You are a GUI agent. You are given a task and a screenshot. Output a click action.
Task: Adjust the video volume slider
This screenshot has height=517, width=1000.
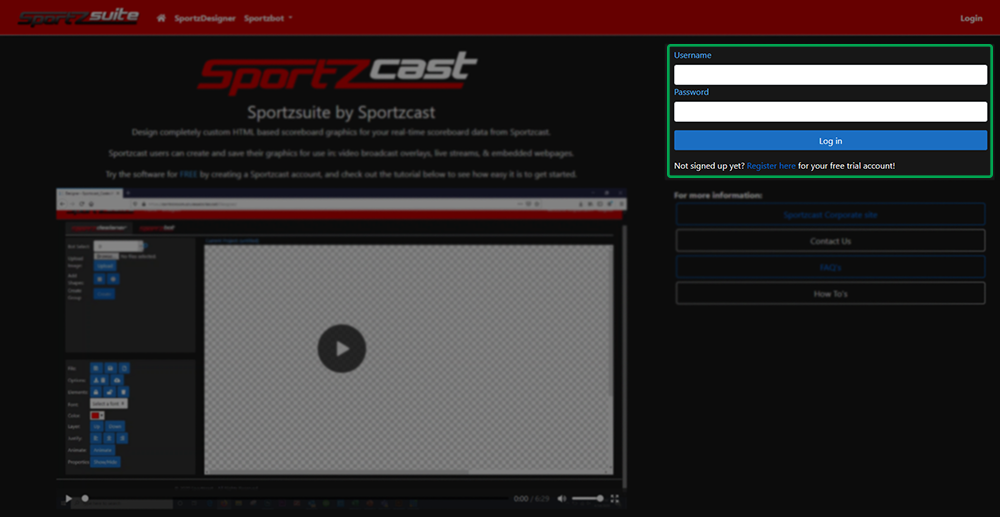coord(587,499)
